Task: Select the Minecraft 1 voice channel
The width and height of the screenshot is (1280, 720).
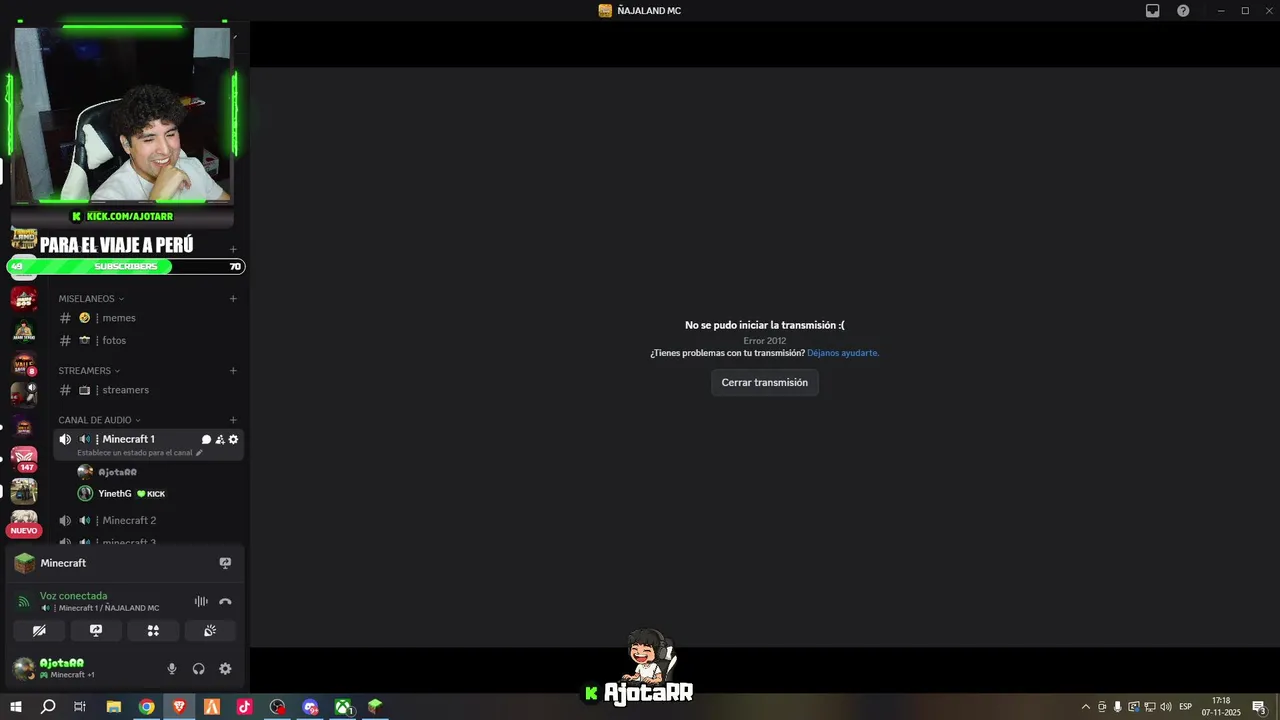Action: (x=127, y=440)
